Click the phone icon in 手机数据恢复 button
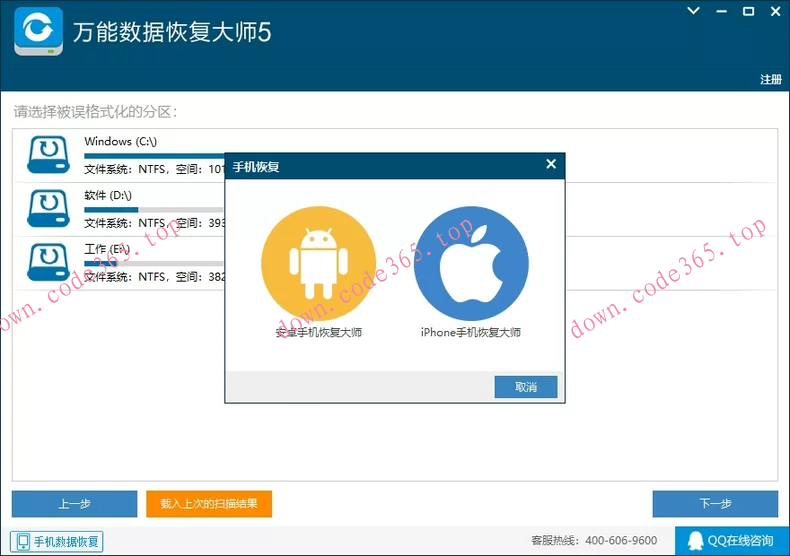 click(x=23, y=542)
